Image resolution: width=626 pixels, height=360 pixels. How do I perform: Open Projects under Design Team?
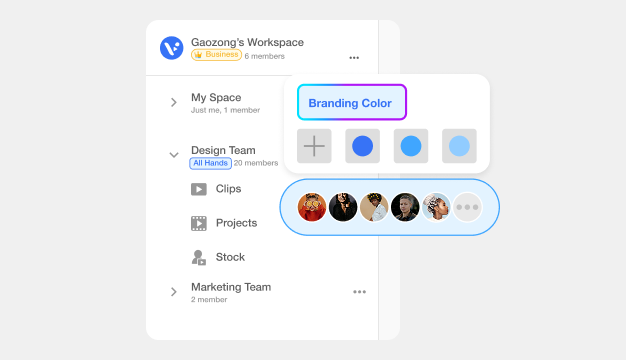(236, 223)
